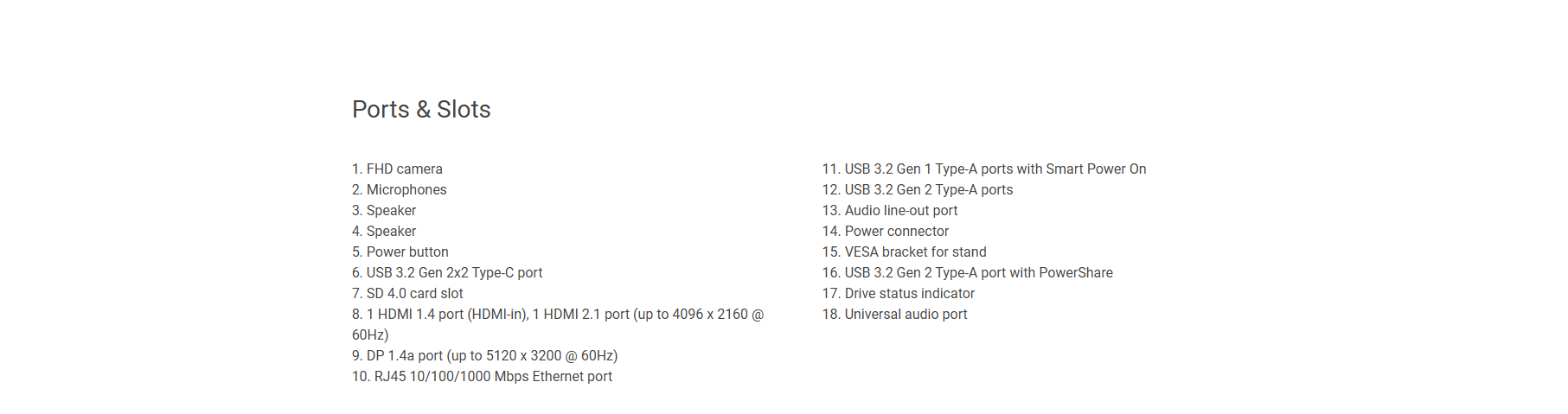Select item 4 Speaker text
Image resolution: width=1568 pixels, height=414 pixels.
coord(384,232)
